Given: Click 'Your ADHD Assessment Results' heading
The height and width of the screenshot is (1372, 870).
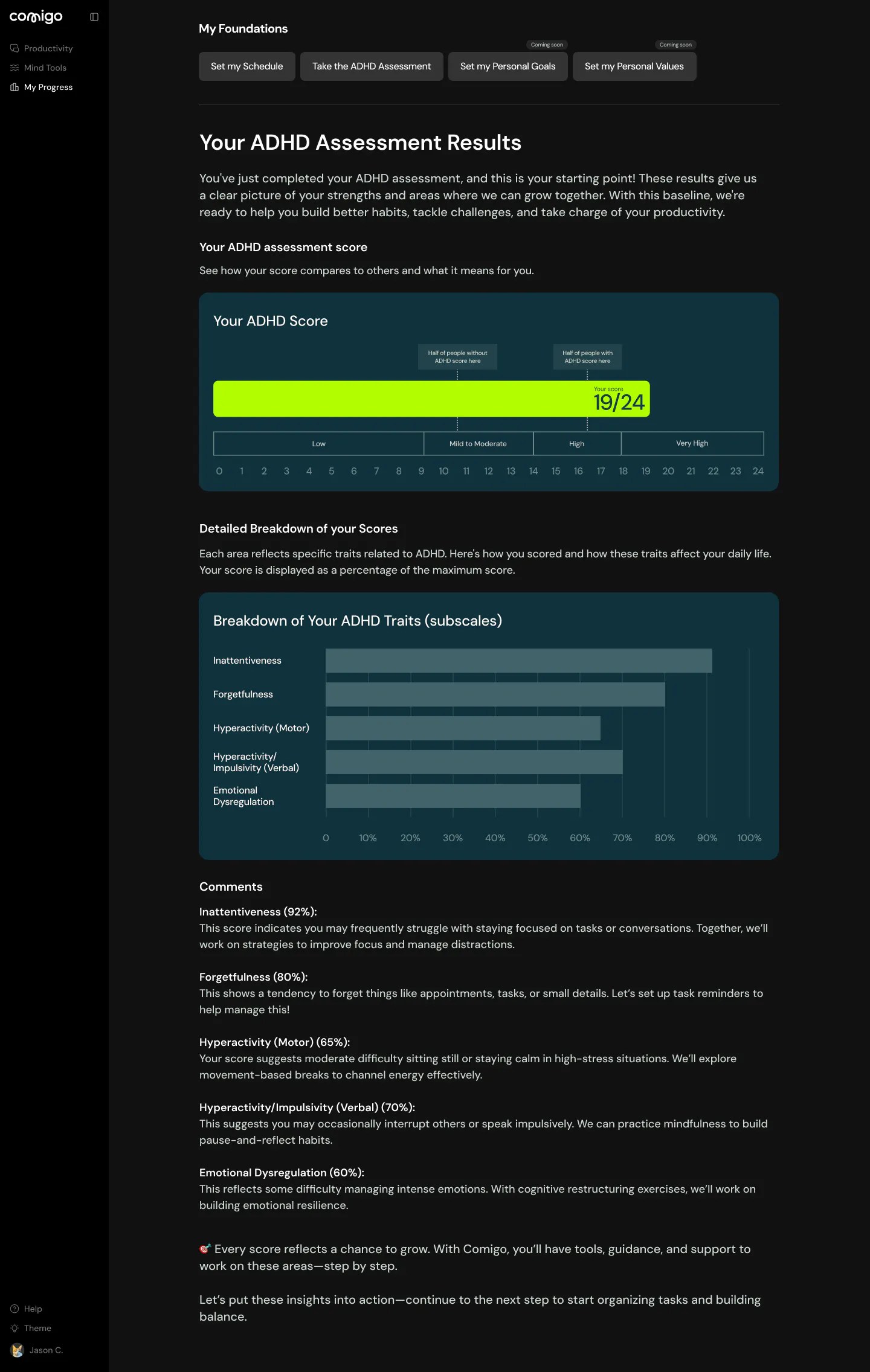Looking at the screenshot, I should [x=360, y=143].
